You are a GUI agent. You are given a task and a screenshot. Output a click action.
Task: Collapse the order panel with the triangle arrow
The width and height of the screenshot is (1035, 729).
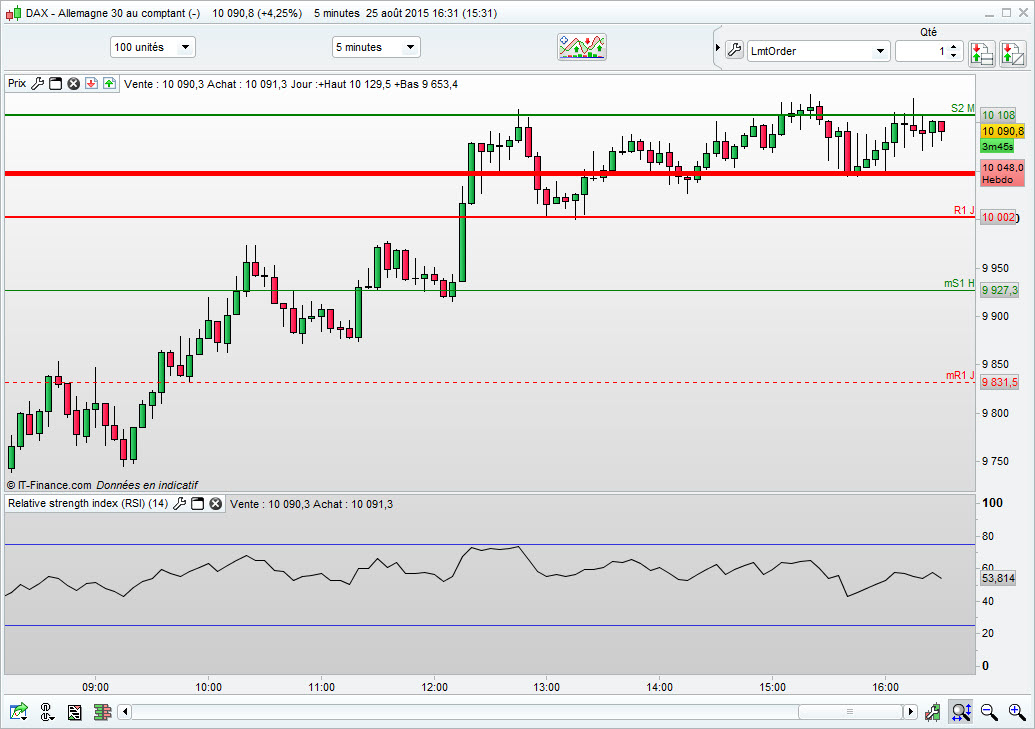click(x=718, y=48)
